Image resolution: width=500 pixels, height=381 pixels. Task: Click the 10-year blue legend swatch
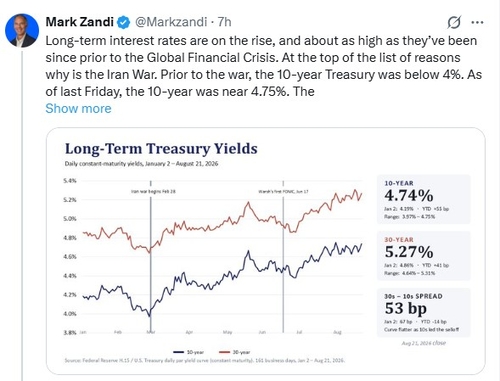pyautogui.click(x=179, y=352)
